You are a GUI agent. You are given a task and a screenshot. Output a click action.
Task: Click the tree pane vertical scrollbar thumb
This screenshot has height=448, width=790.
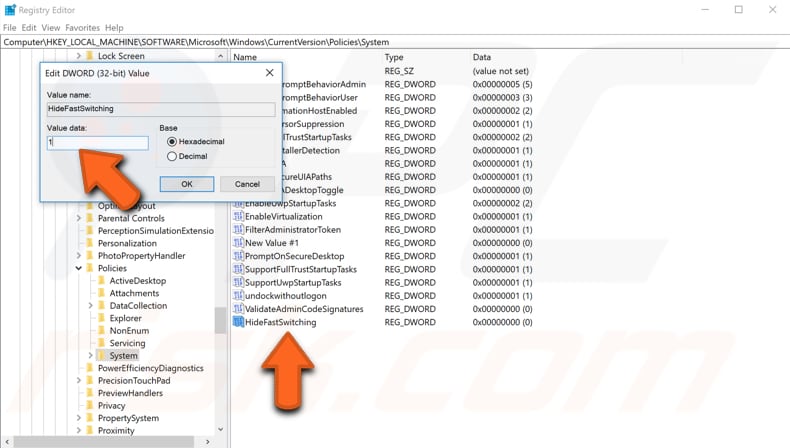click(x=220, y=321)
